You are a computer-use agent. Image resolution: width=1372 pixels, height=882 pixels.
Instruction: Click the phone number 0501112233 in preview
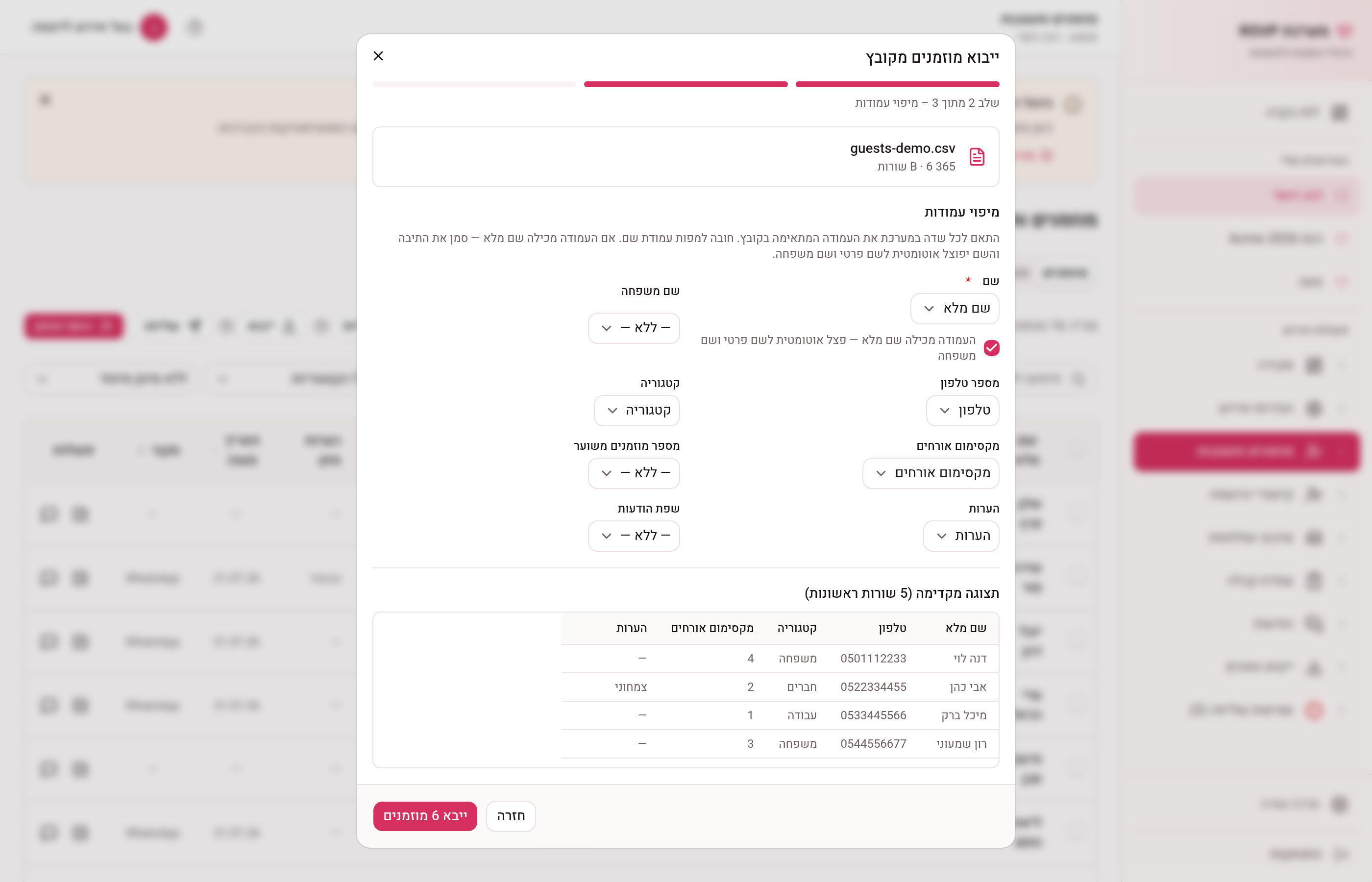[873, 658]
